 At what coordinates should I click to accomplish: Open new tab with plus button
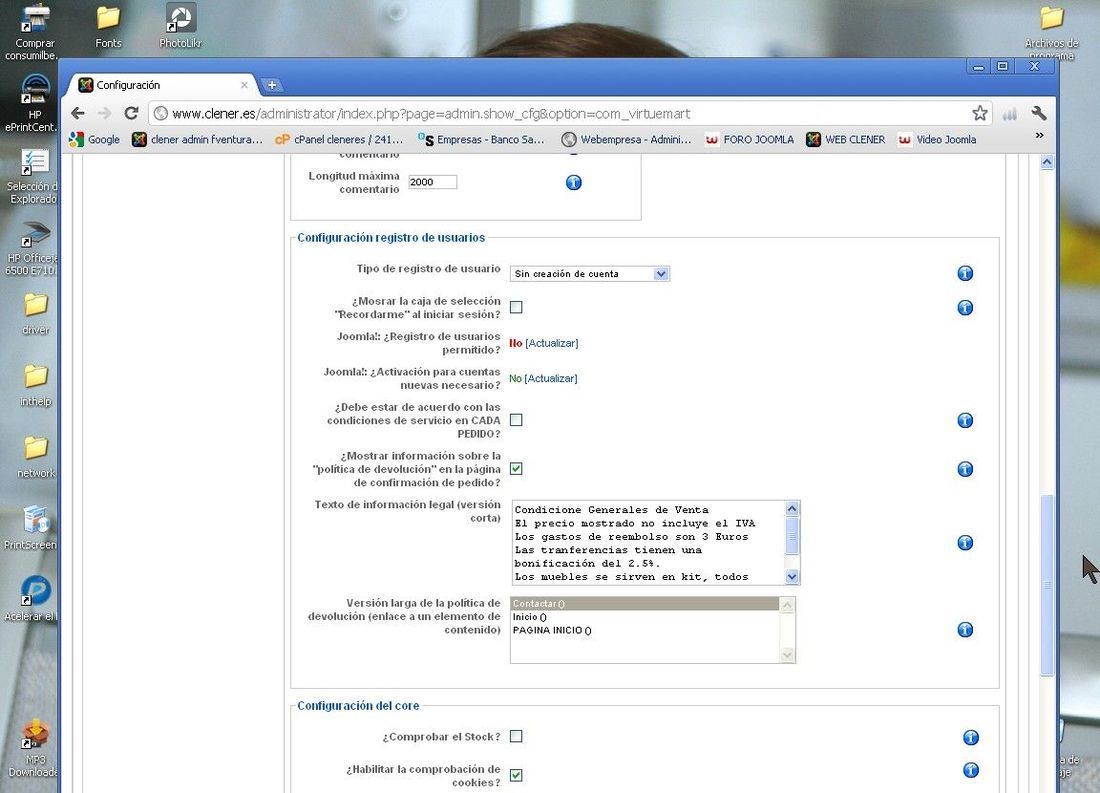[271, 85]
